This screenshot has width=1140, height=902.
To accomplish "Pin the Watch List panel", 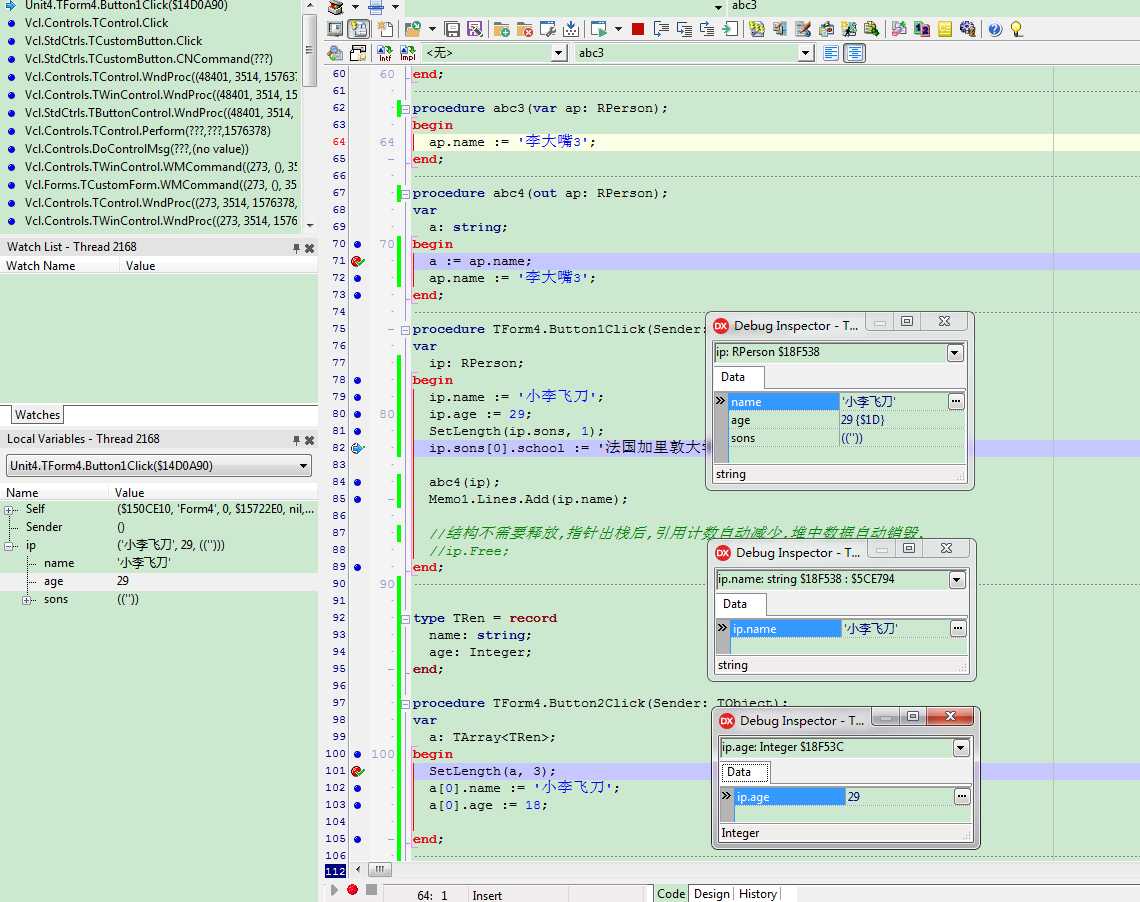I will [x=296, y=248].
